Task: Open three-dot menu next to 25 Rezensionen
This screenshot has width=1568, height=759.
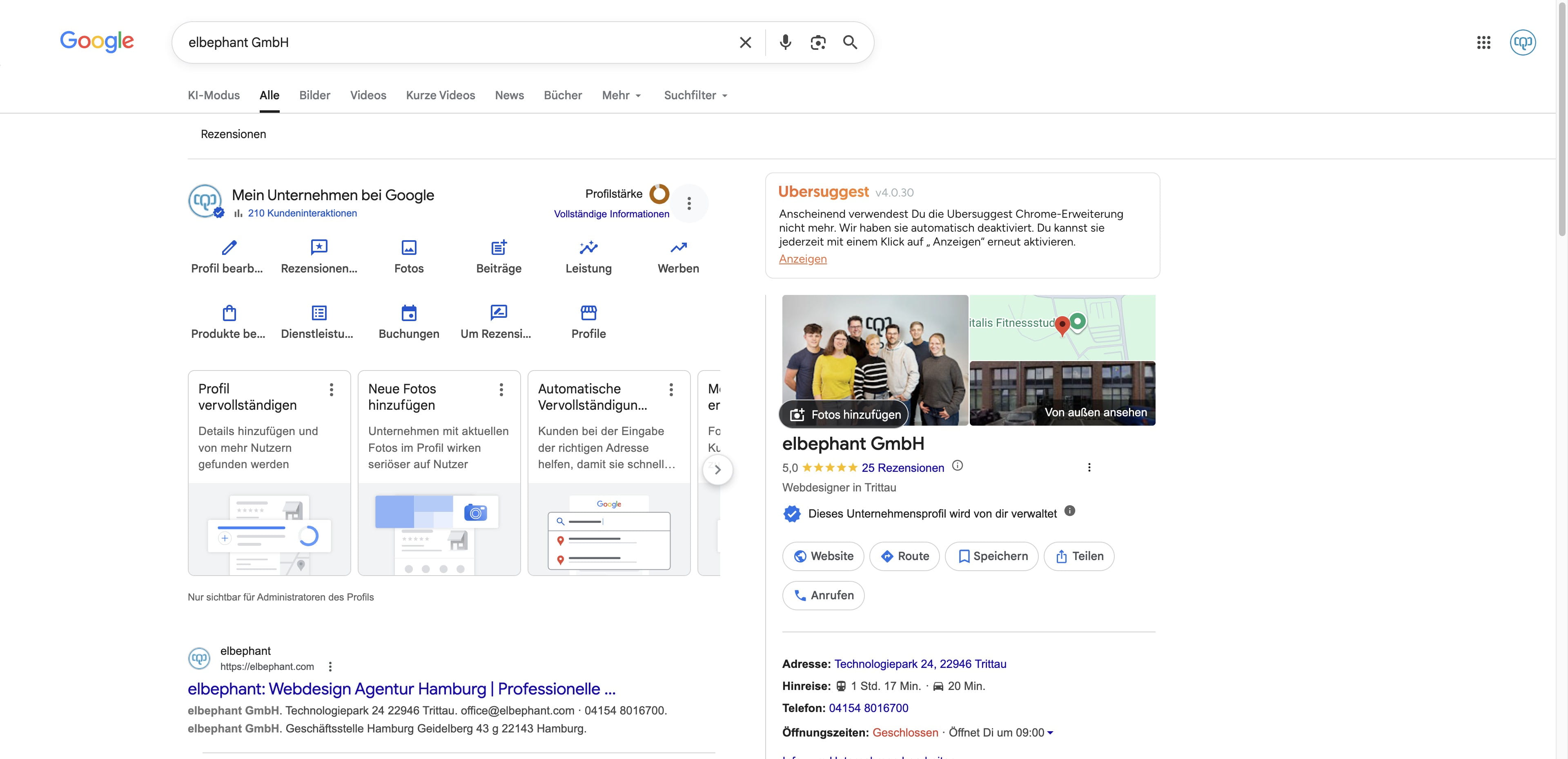Action: tap(1089, 467)
